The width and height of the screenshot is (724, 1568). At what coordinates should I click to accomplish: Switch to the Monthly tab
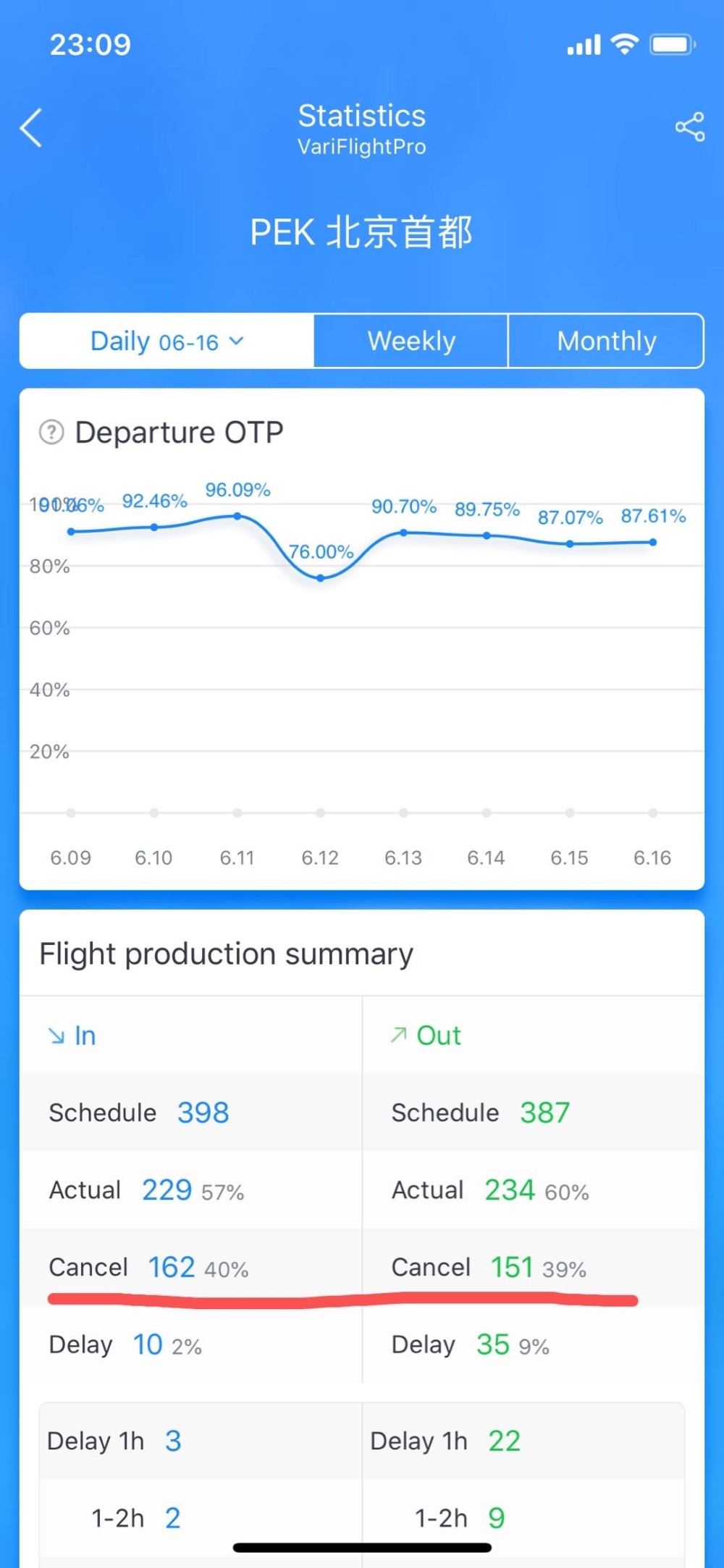tap(606, 341)
